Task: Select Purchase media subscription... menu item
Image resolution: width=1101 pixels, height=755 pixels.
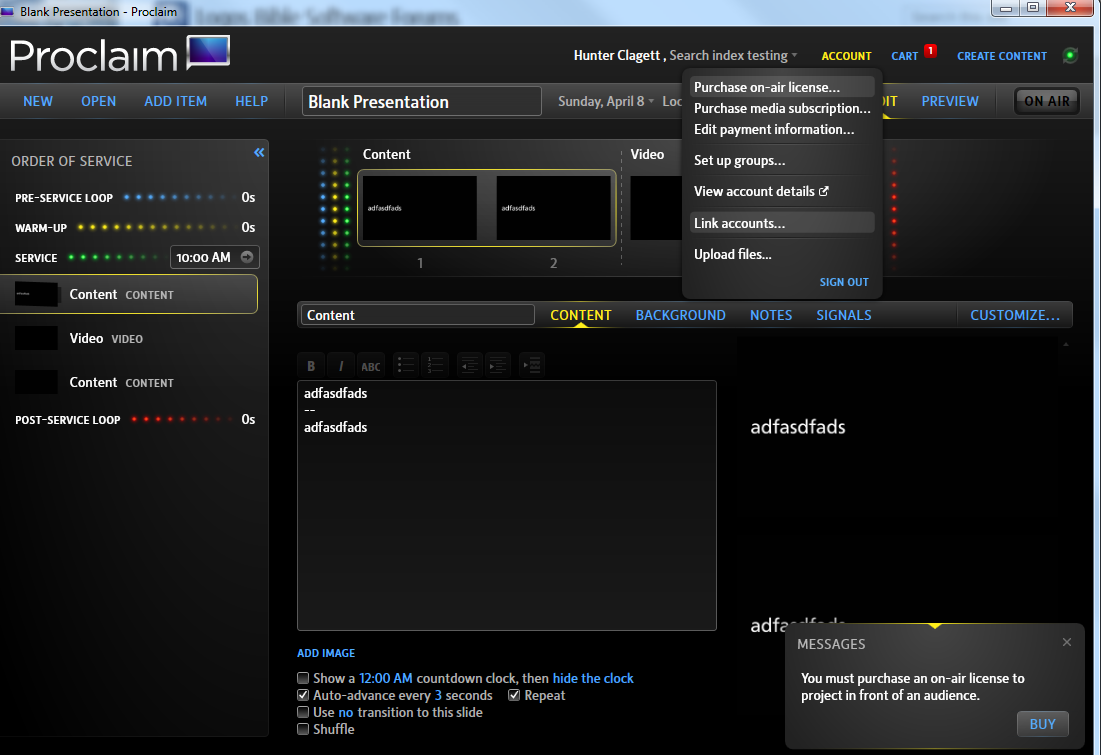Action: click(x=782, y=108)
